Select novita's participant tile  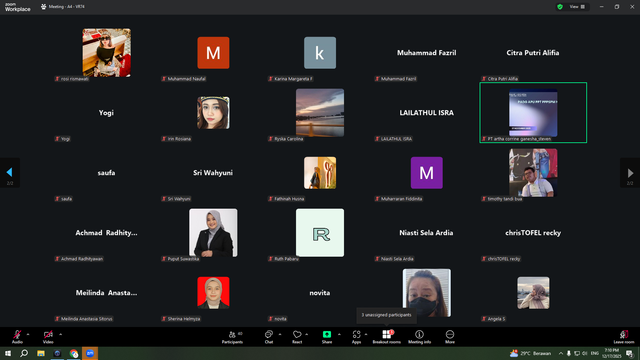click(x=320, y=293)
